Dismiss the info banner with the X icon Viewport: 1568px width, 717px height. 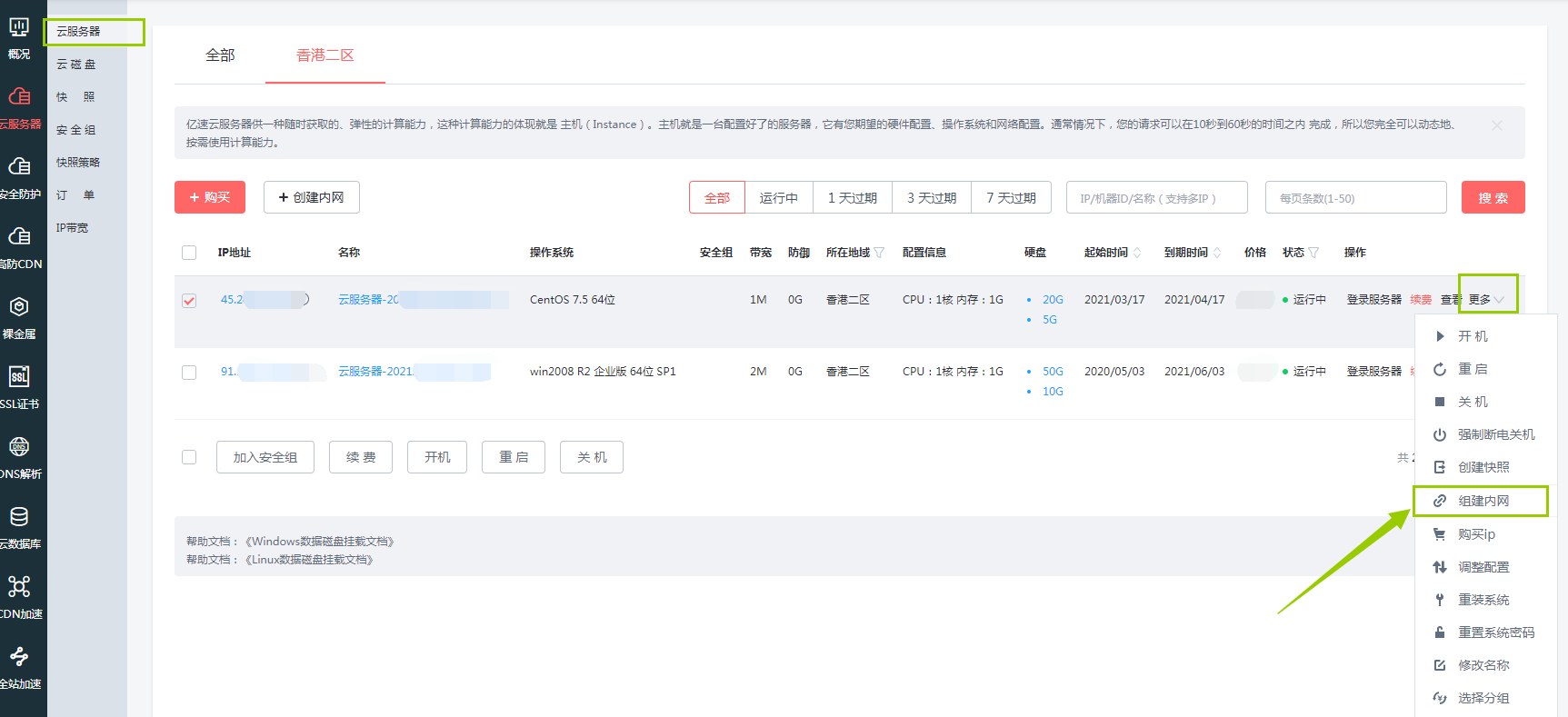[x=1497, y=125]
